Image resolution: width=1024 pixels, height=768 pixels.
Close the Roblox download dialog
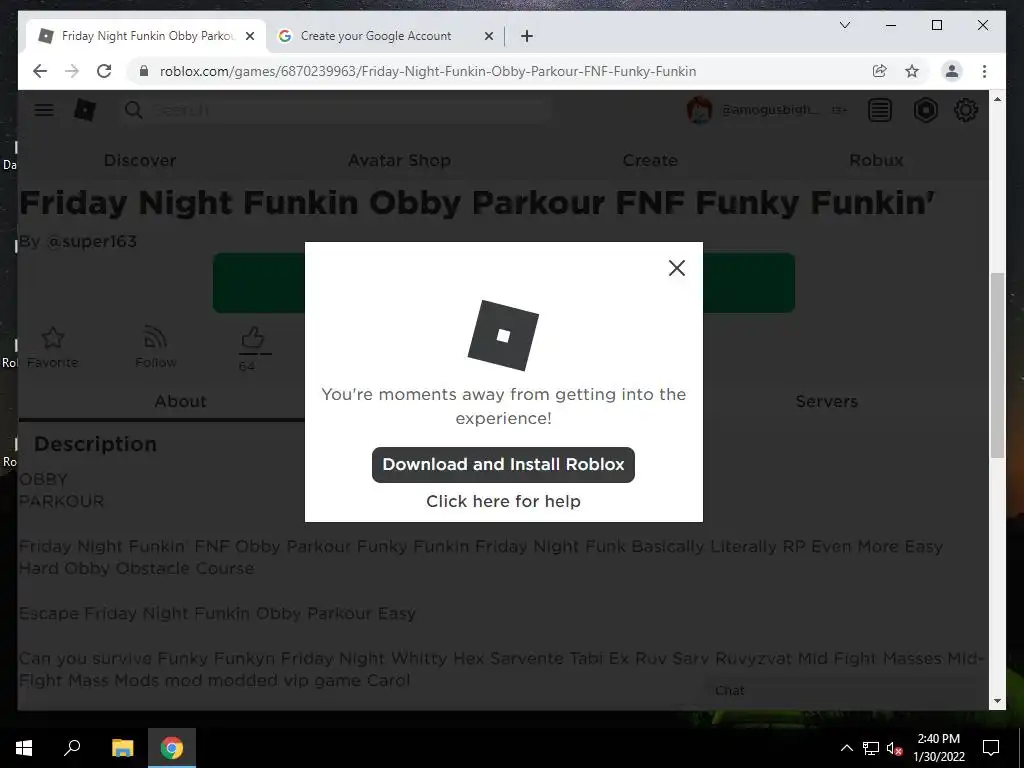pos(677,268)
